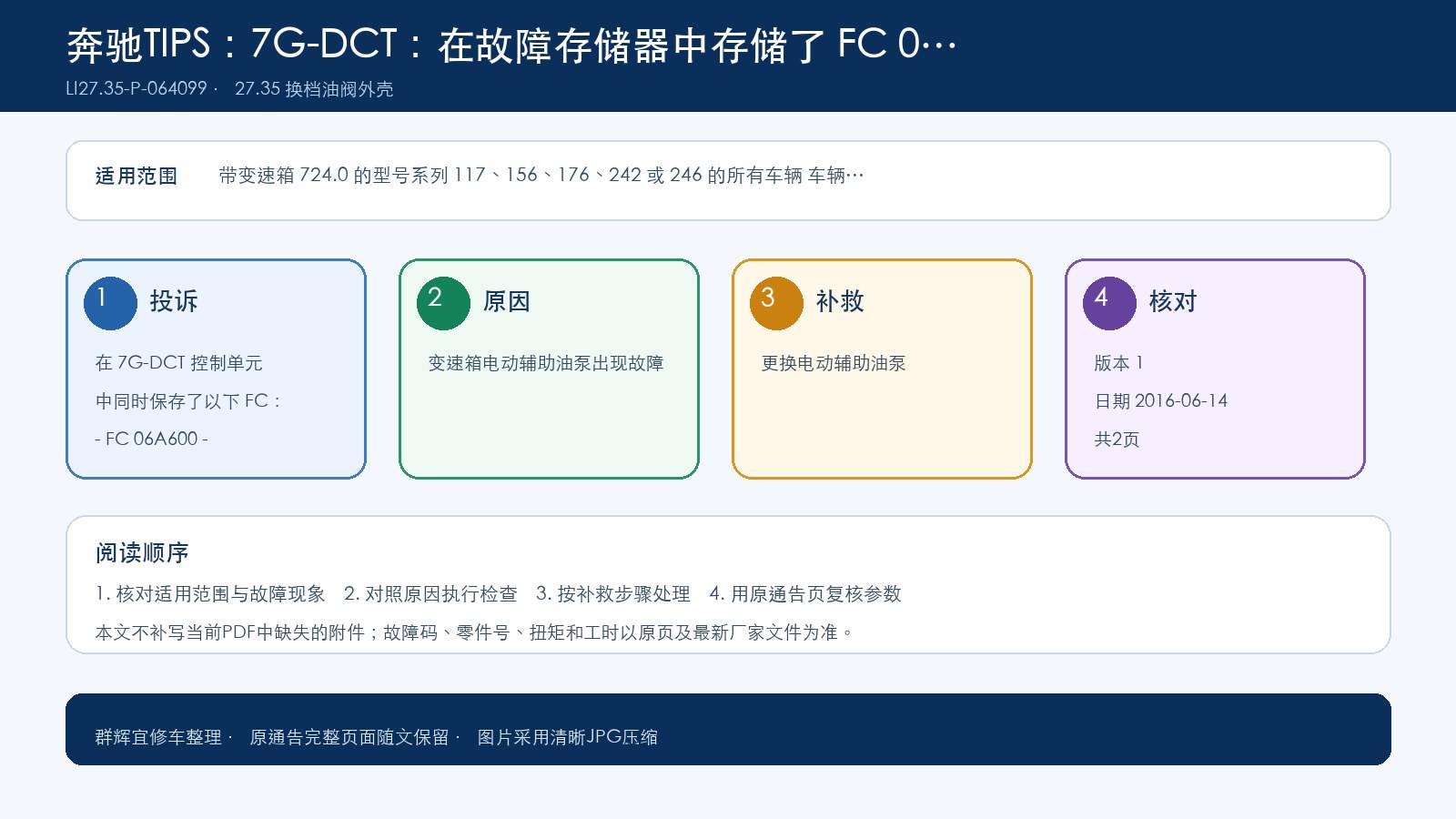Click the line 中同时保存了以下 FC：
Screen dimensions: 1456x819
pyautogui.click(x=188, y=401)
